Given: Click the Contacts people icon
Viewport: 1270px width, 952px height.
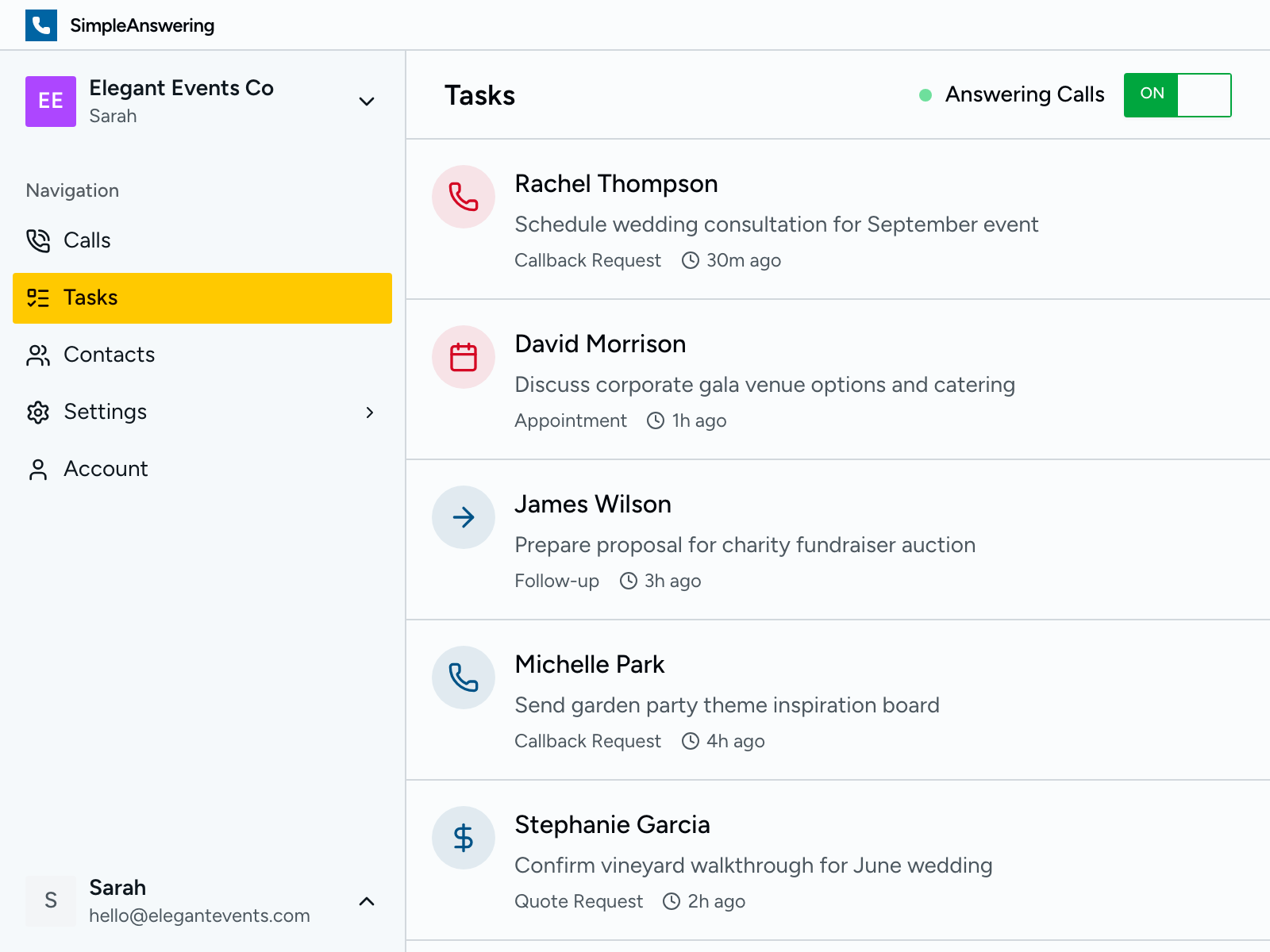Looking at the screenshot, I should tap(38, 355).
